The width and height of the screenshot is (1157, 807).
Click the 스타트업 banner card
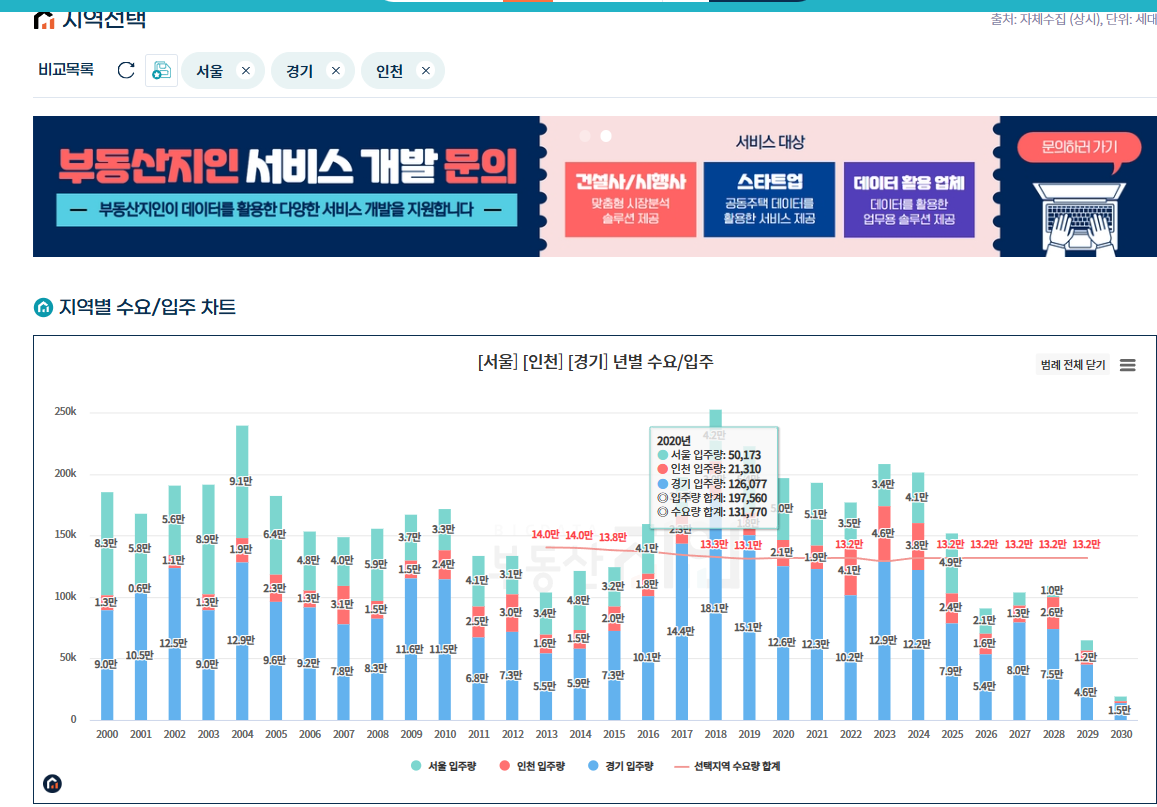769,199
